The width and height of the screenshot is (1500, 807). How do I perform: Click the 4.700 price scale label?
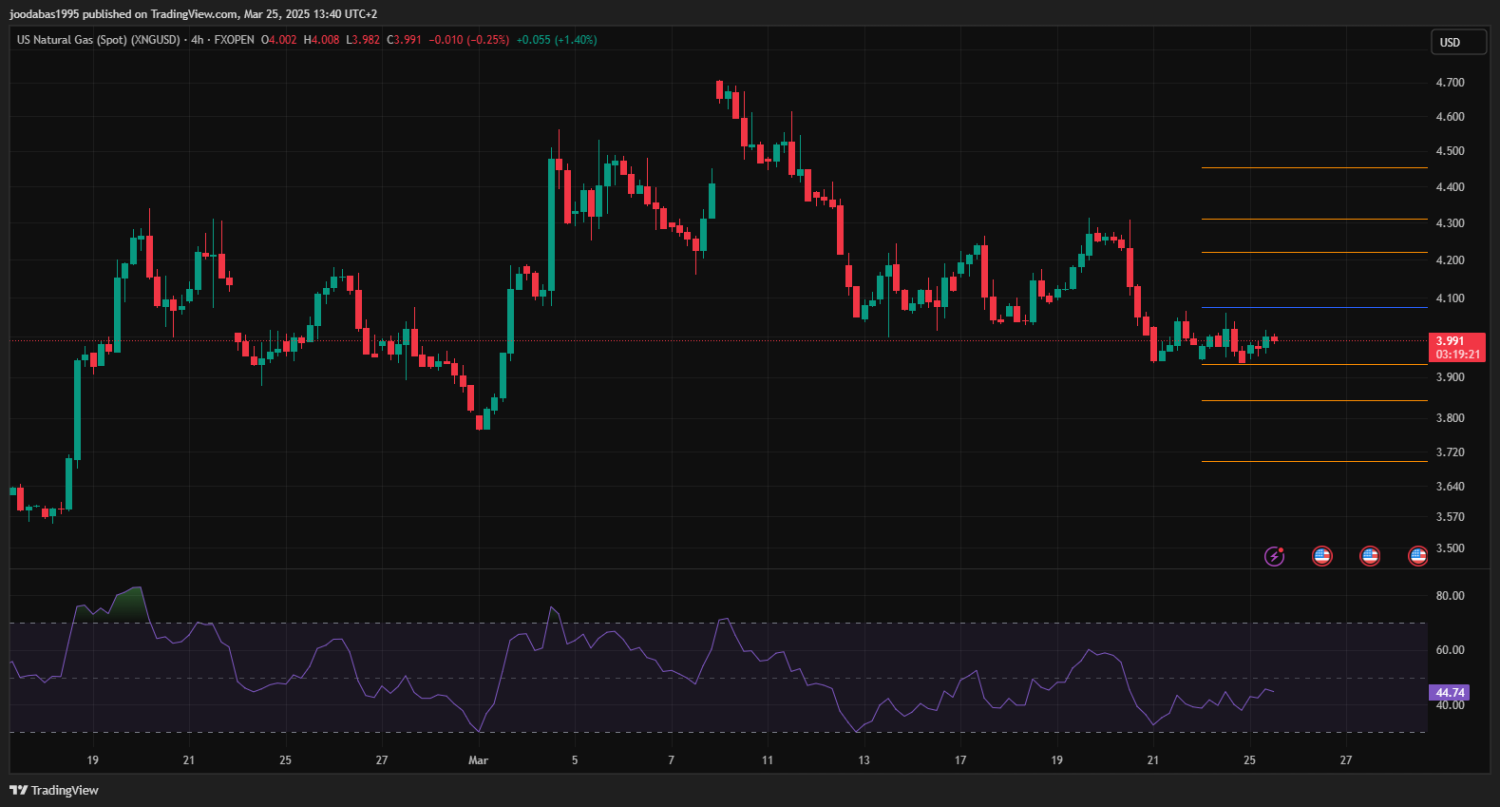pyautogui.click(x=1449, y=82)
